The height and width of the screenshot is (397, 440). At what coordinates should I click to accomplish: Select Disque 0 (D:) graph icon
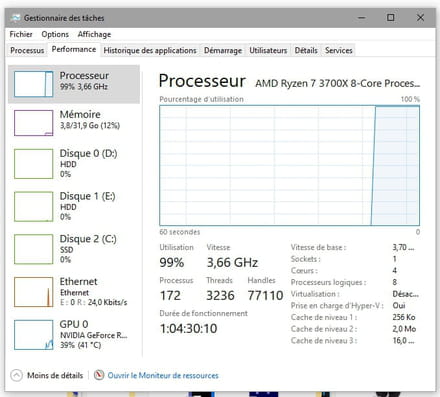pos(33,164)
